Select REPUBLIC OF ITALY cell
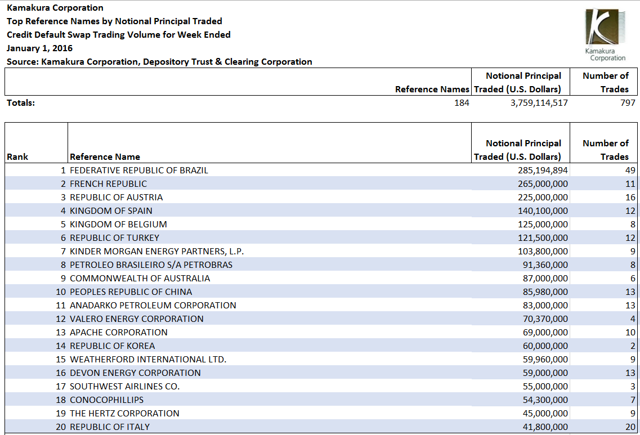640x435 pixels. (110, 426)
